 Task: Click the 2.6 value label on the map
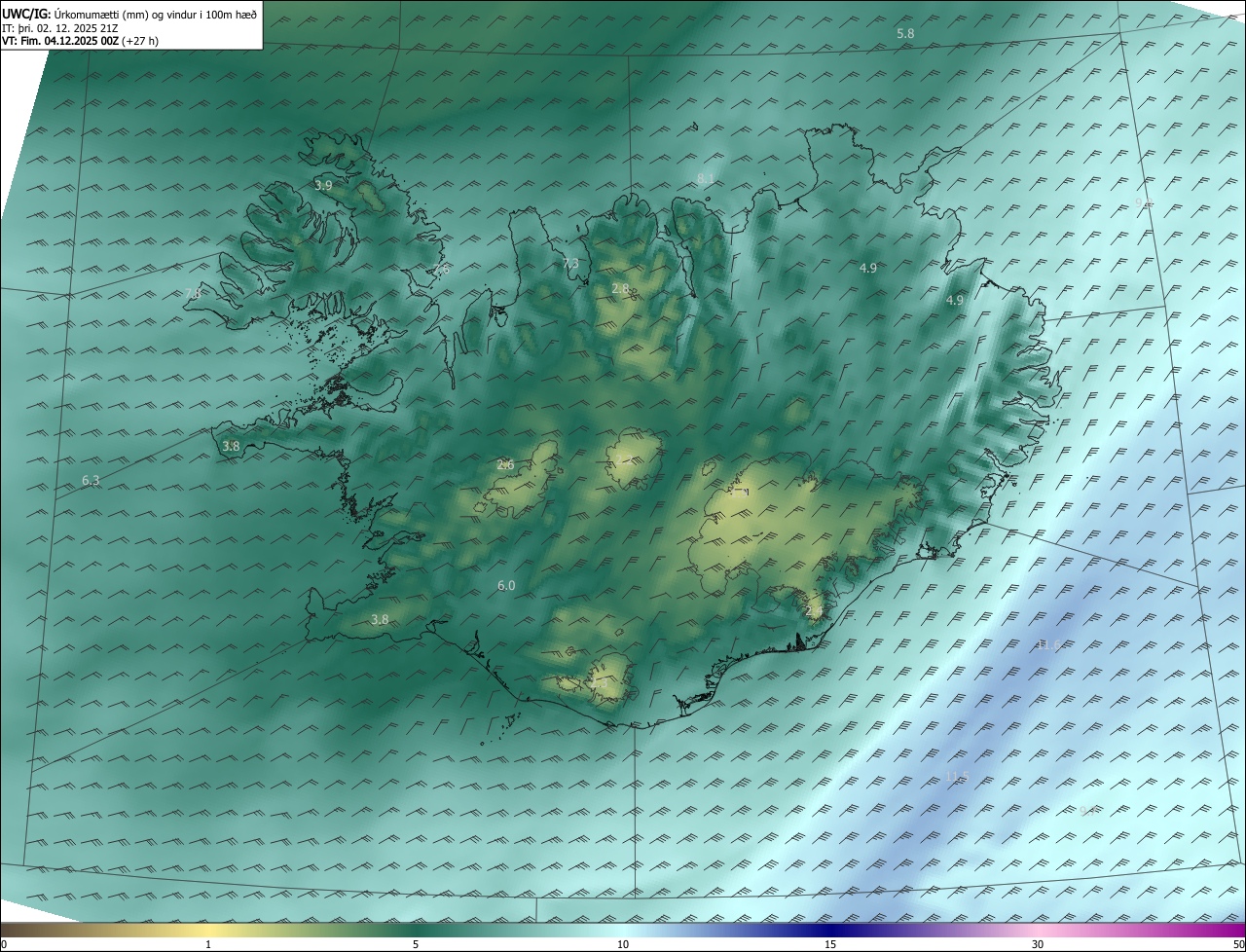click(505, 464)
